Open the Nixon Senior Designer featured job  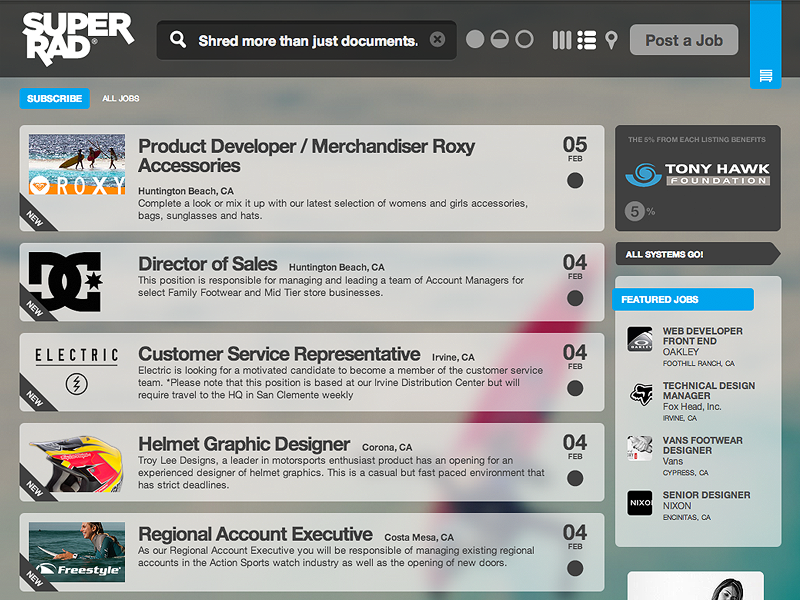(x=706, y=500)
